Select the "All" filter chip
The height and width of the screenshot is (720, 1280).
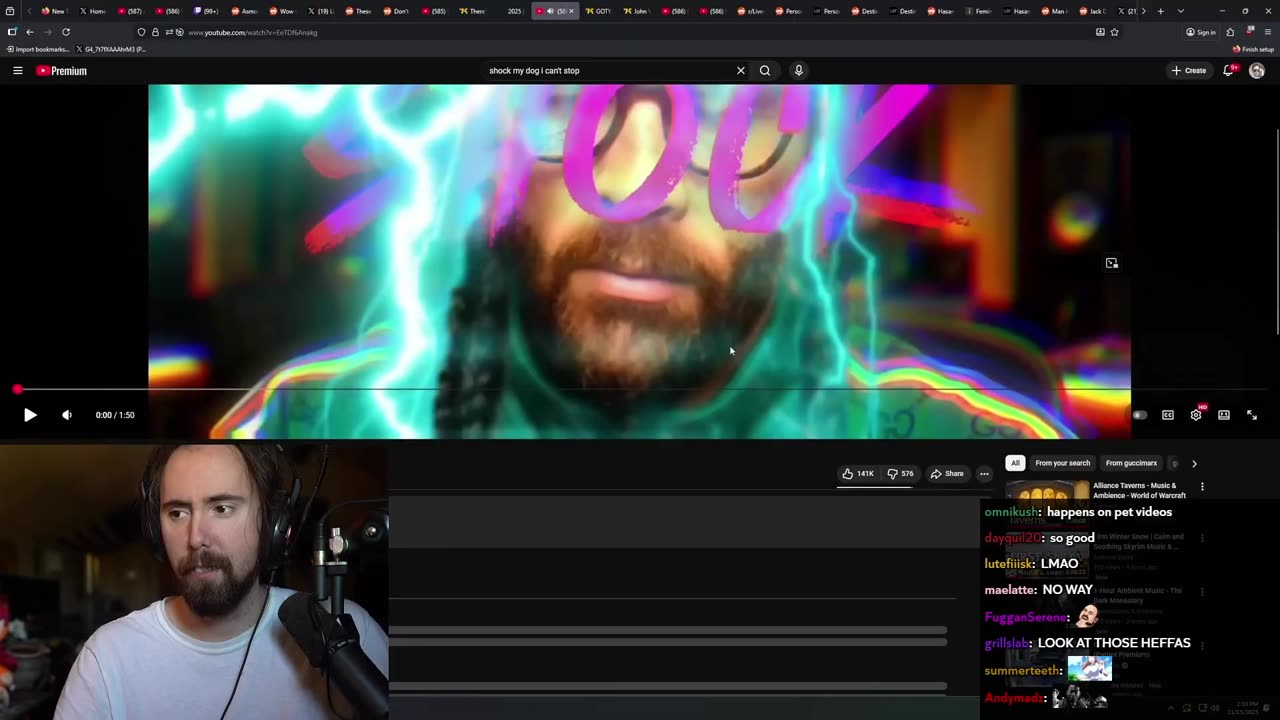coord(1015,463)
